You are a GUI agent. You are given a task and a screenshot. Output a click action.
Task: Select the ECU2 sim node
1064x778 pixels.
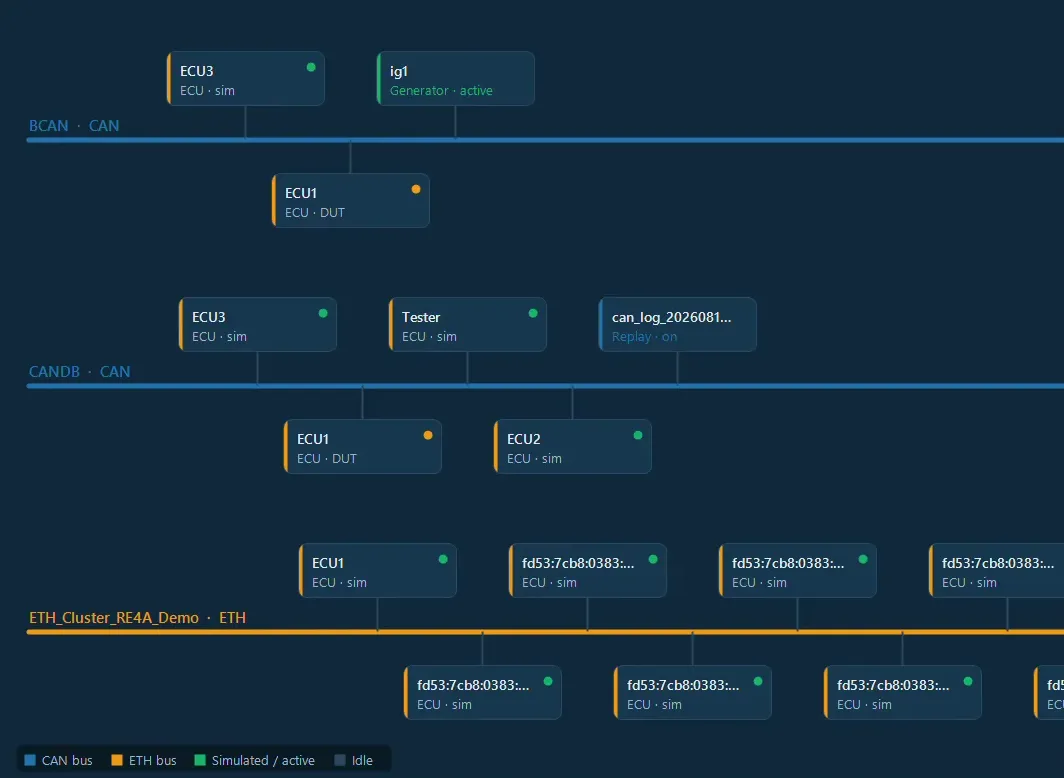[573, 446]
